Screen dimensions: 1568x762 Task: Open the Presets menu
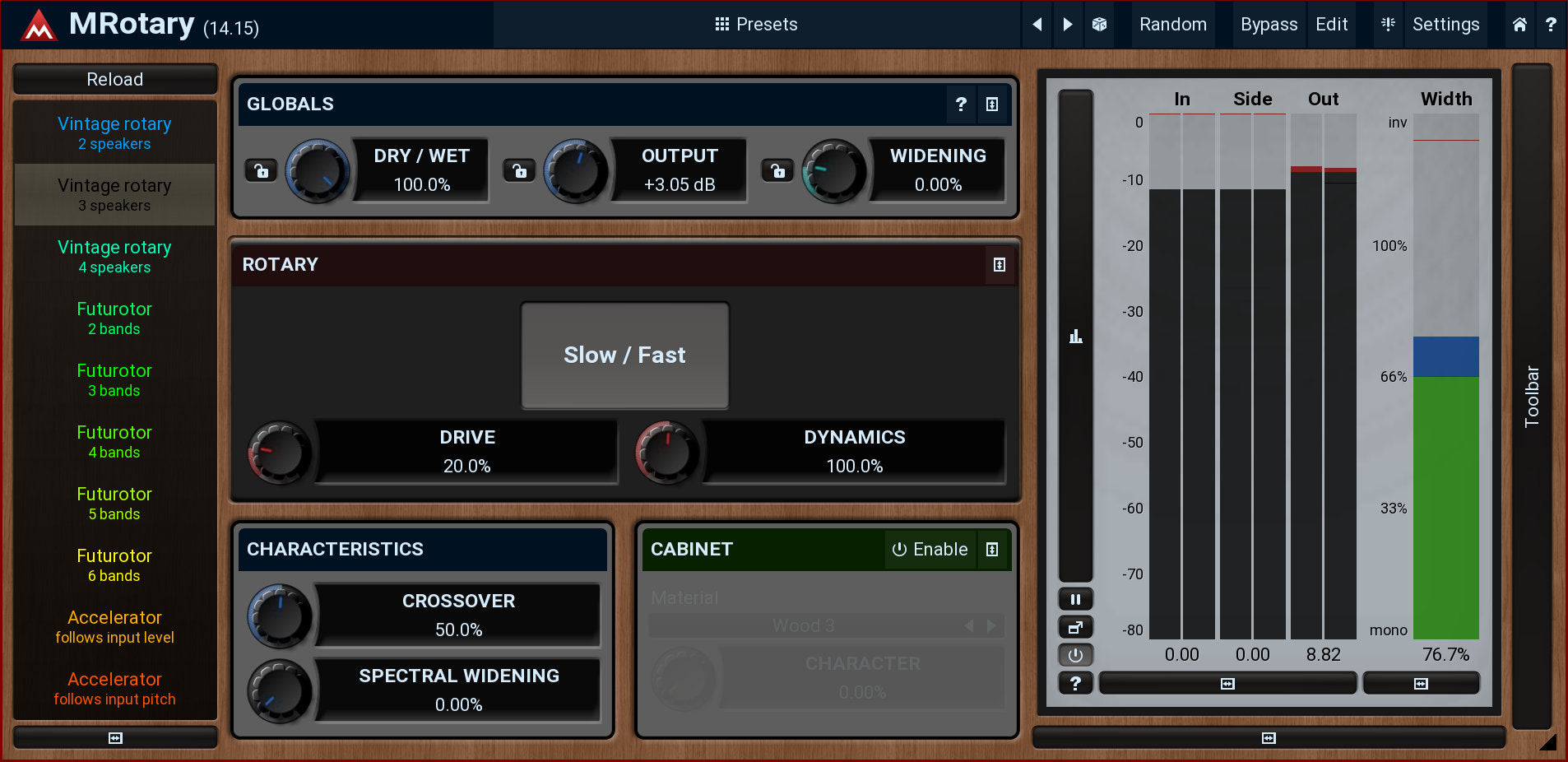pyautogui.click(x=756, y=25)
